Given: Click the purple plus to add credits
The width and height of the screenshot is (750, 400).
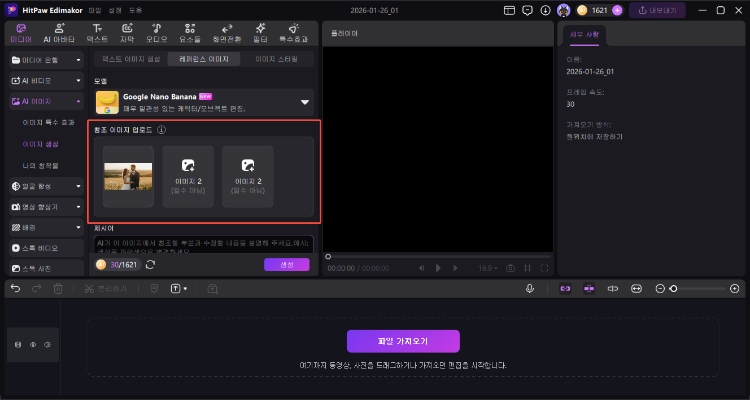Looking at the screenshot, I should tap(617, 10).
